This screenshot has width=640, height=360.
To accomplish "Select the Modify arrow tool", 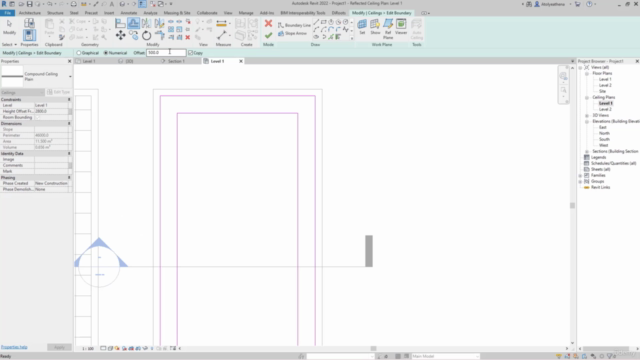I will pos(9,27).
